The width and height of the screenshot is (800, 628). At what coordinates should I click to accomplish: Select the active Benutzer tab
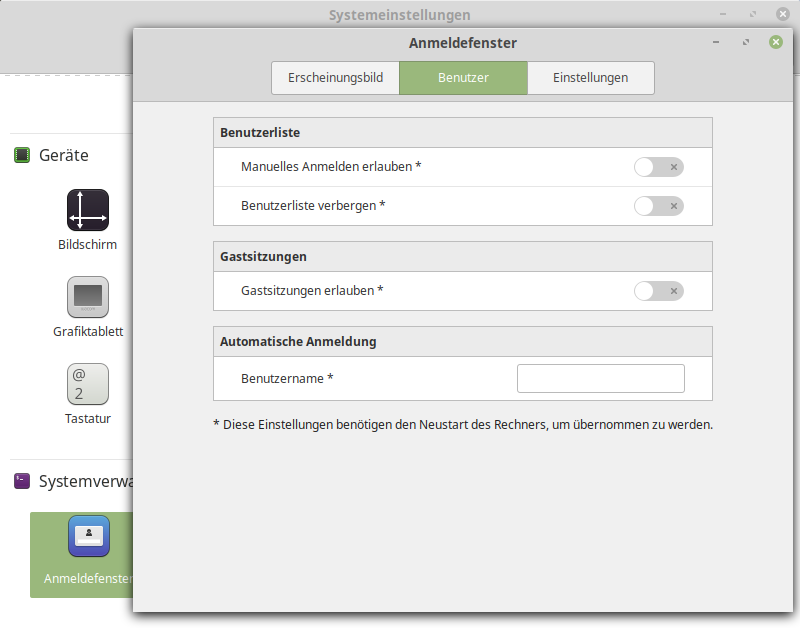point(463,77)
